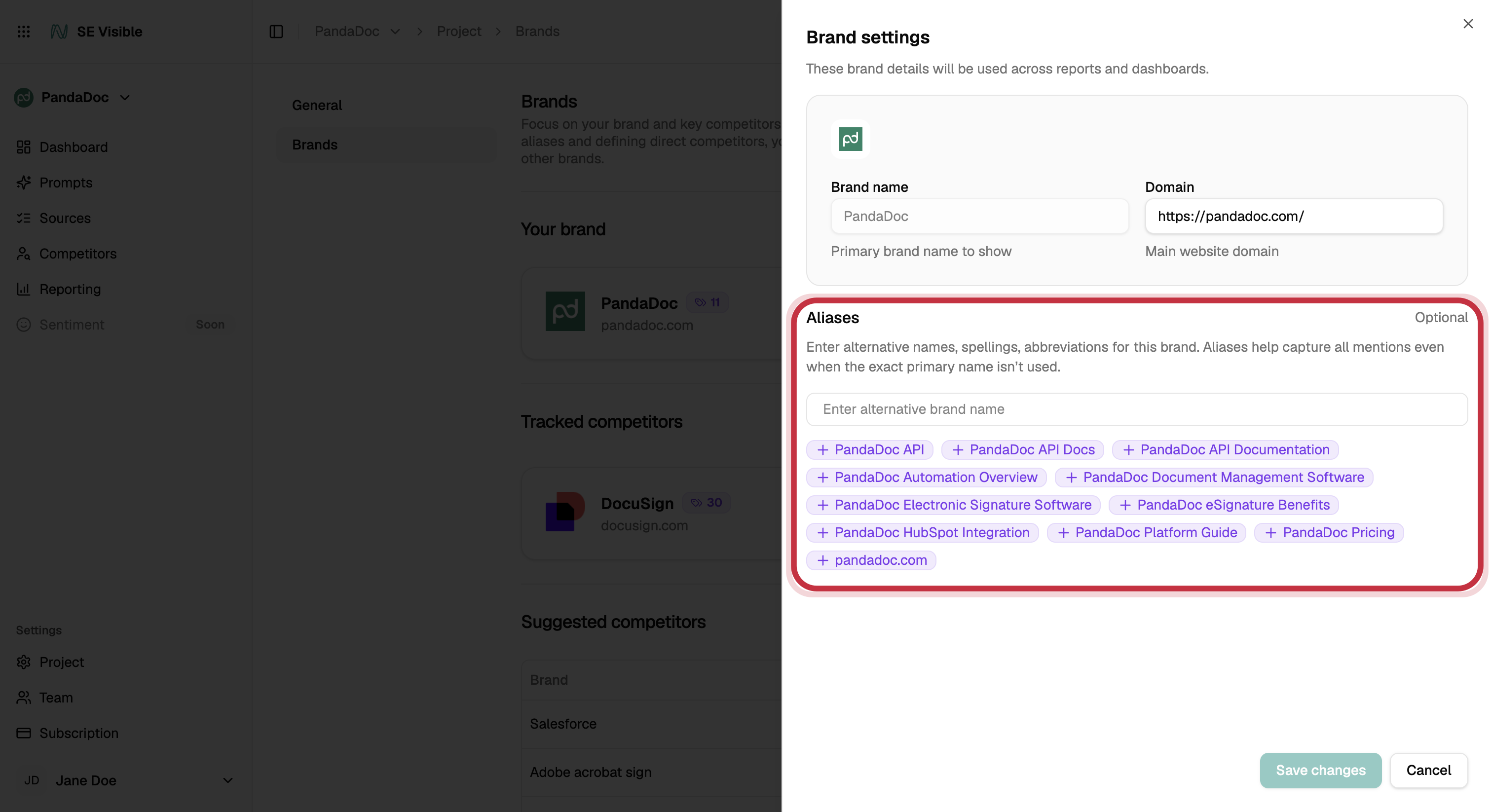Focus the Brand name field
This screenshot has width=1492, height=812.
click(979, 216)
